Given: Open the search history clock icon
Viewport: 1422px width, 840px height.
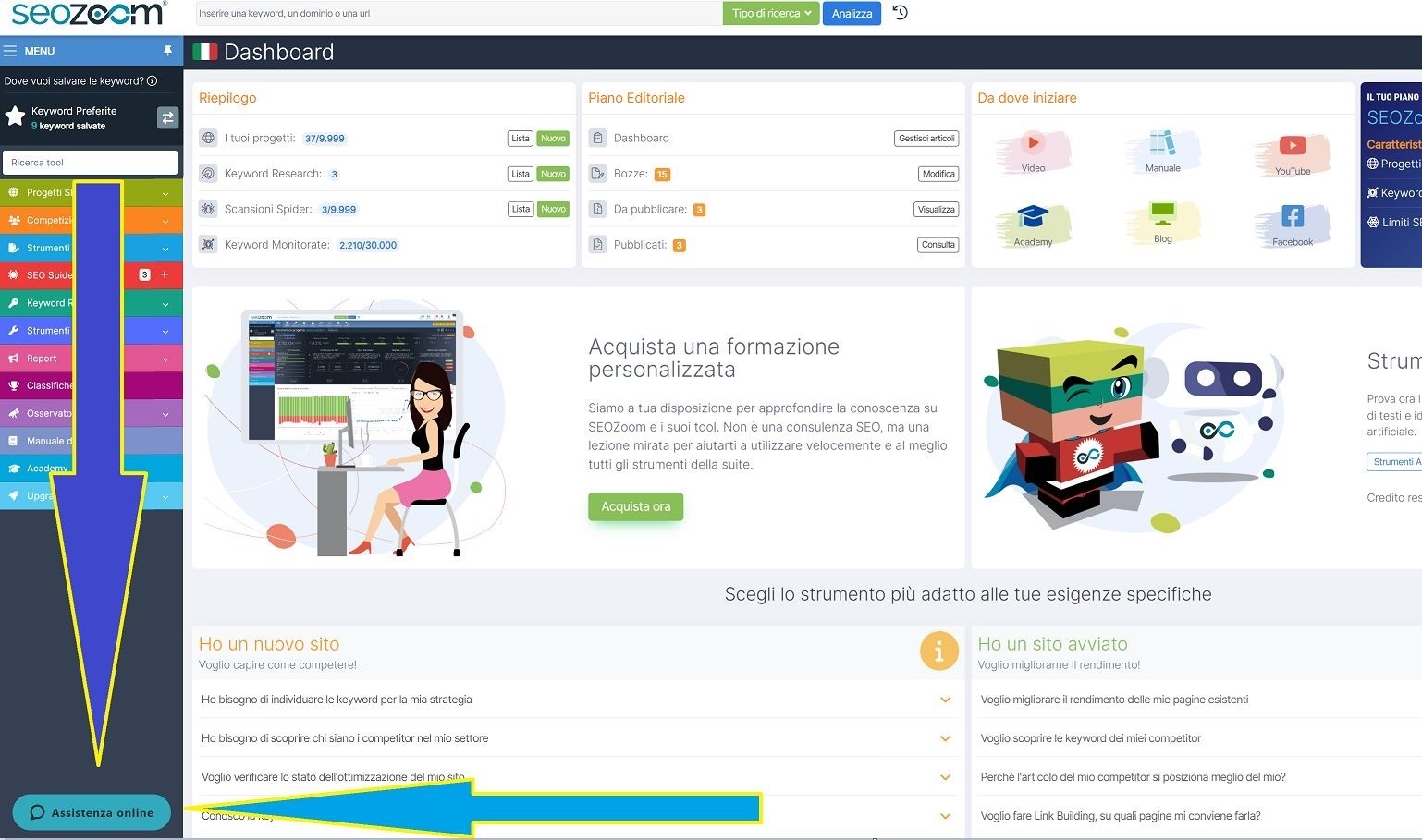Looking at the screenshot, I should pos(901,13).
